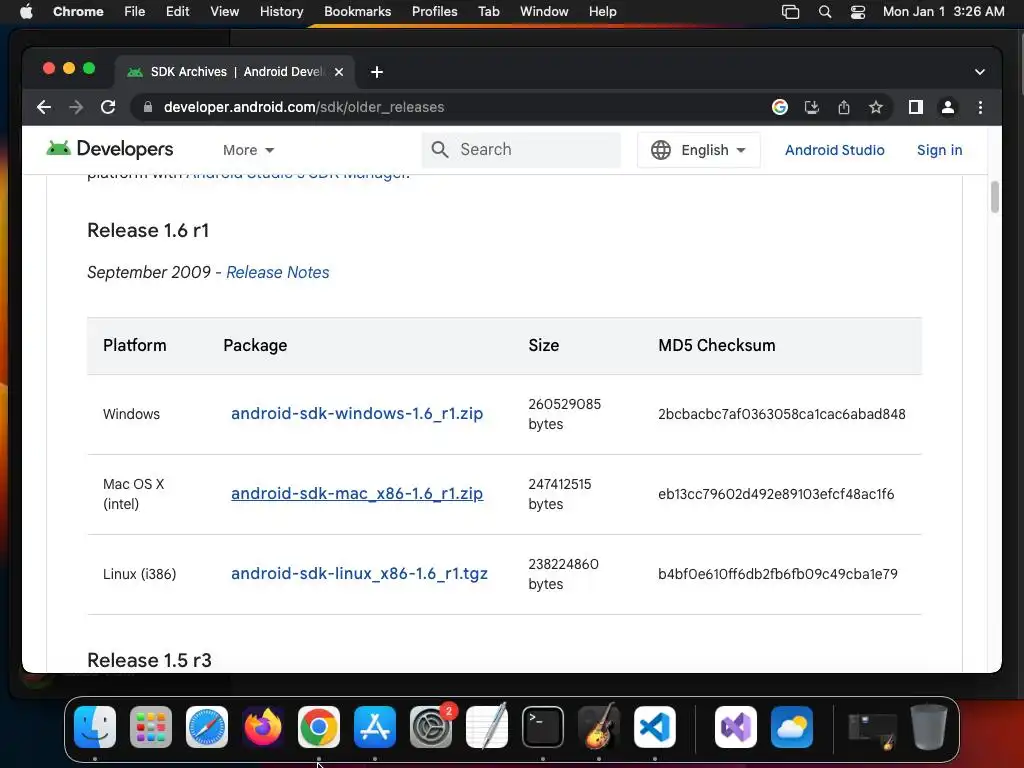The height and width of the screenshot is (768, 1024).
Task: Expand the More navigation dropdown
Action: coord(248,150)
